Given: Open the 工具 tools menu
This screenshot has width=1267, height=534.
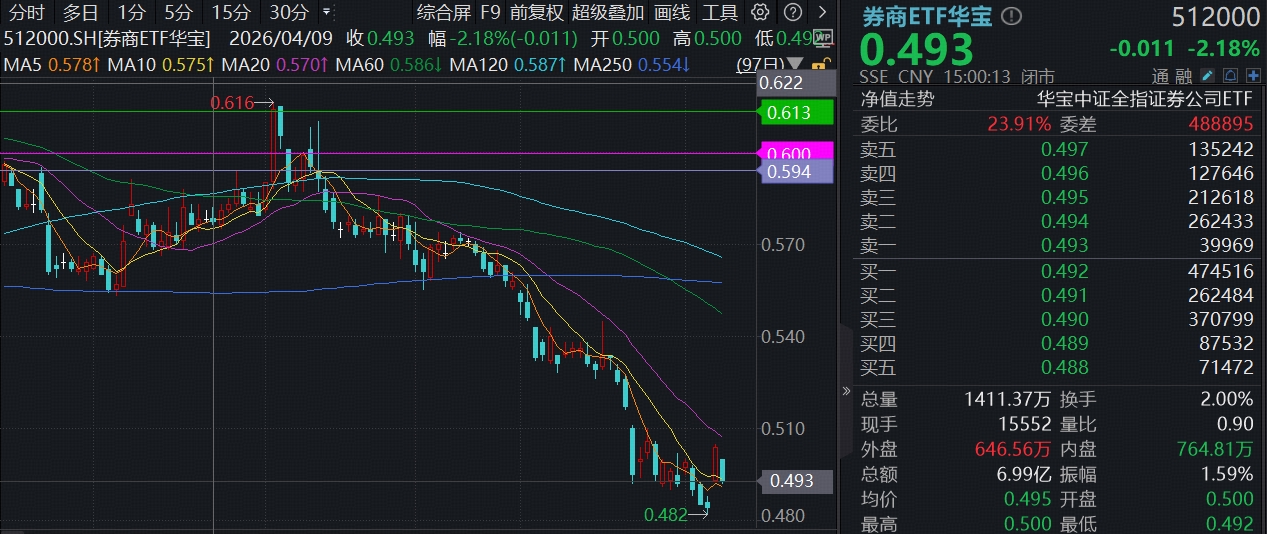Looking at the screenshot, I should tap(720, 13).
